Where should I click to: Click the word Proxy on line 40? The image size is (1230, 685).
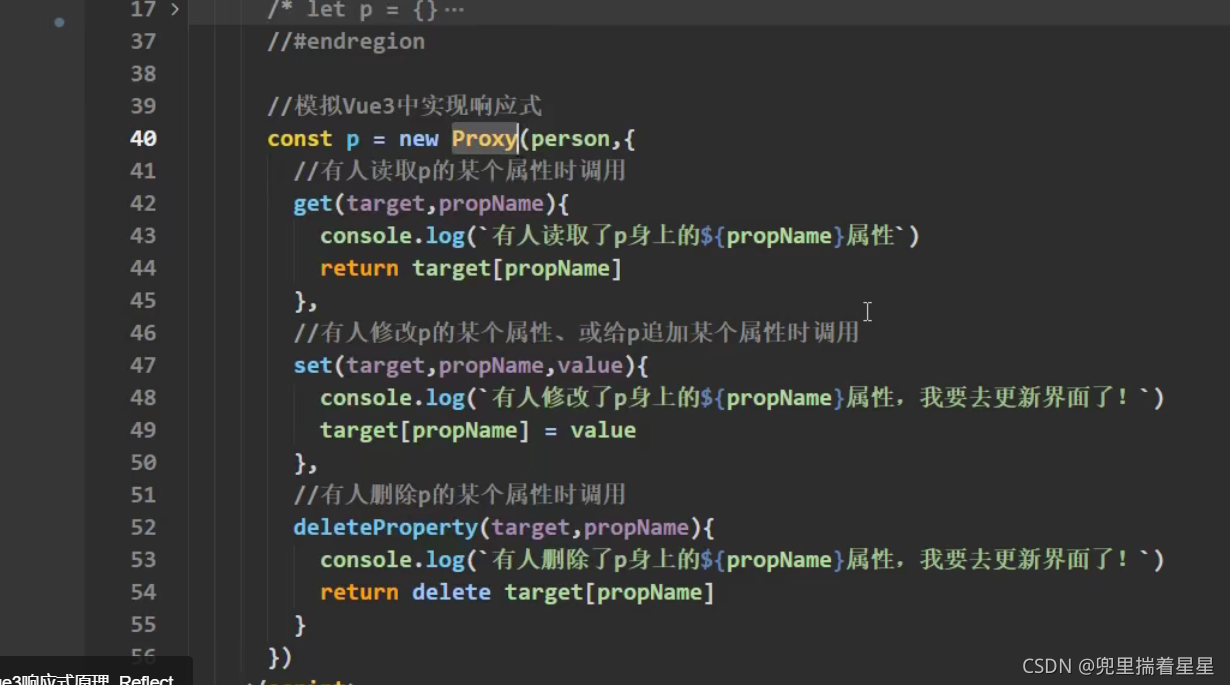coord(484,139)
